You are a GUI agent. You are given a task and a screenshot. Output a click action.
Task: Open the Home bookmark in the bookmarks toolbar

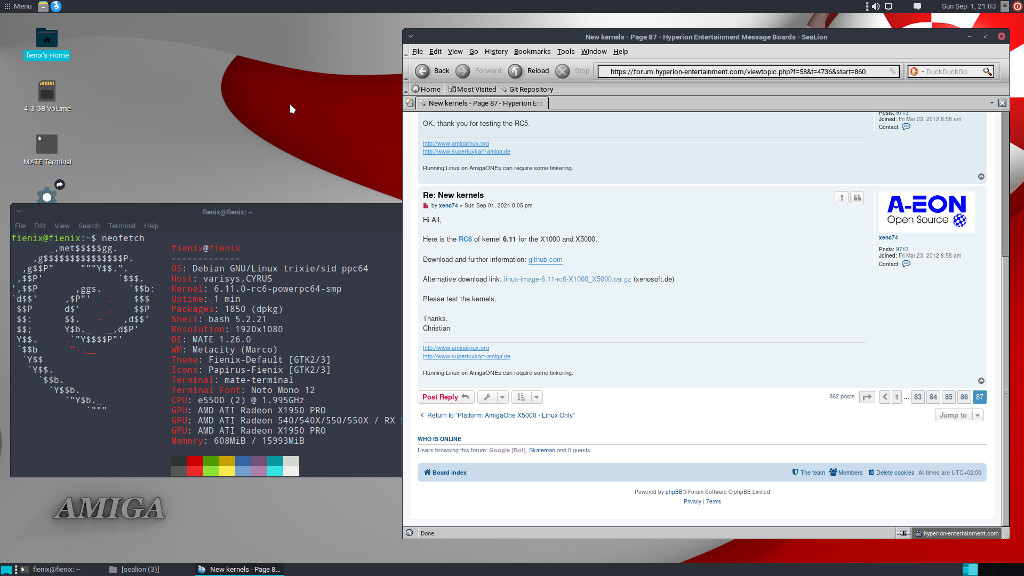pyautogui.click(x=426, y=89)
